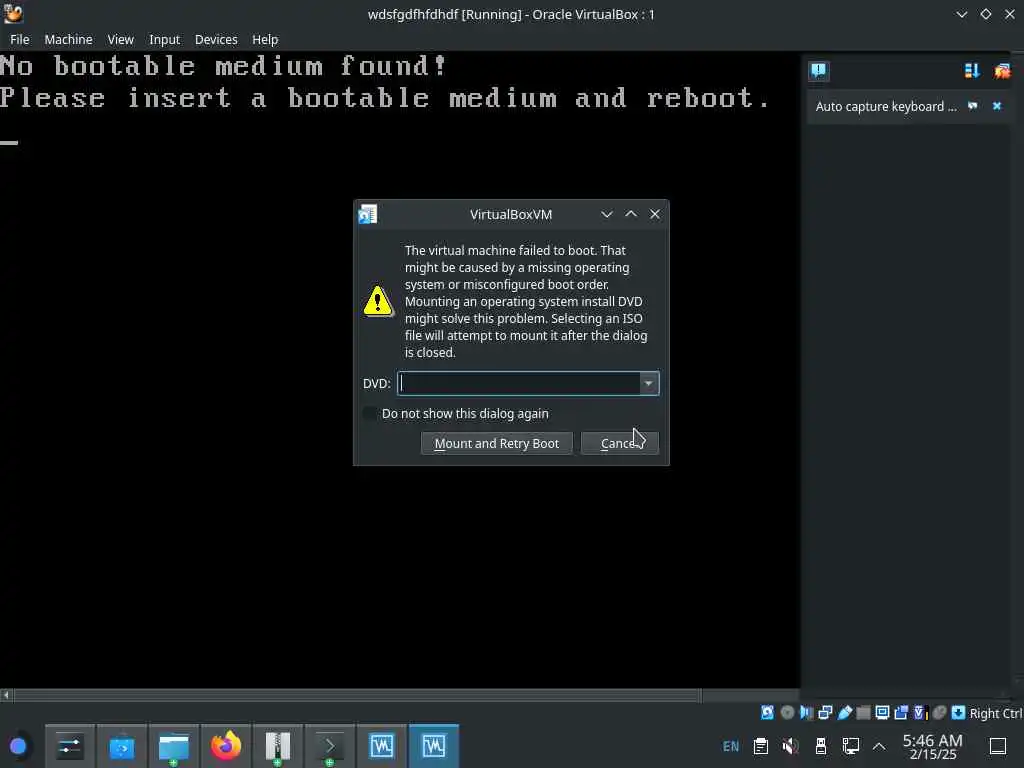
Task: Dismiss the Auto capture keyboard notification
Action: click(x=997, y=106)
